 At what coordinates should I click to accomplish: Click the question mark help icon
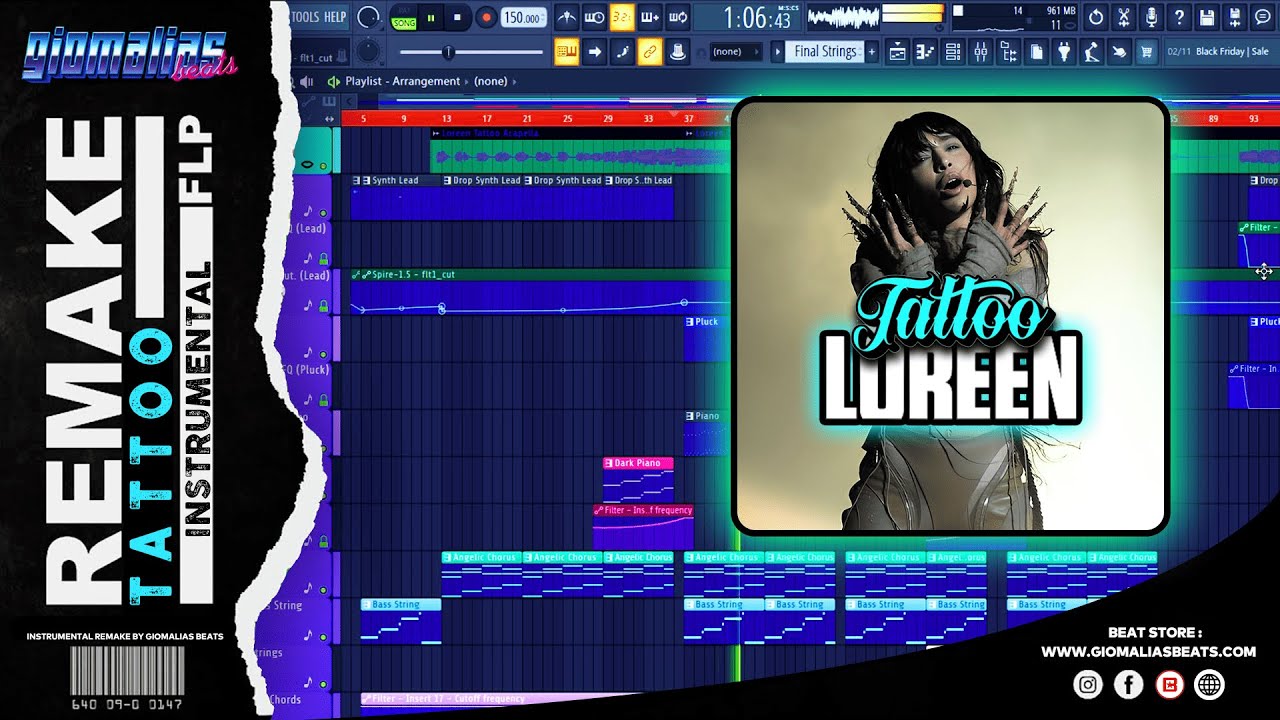(1180, 17)
